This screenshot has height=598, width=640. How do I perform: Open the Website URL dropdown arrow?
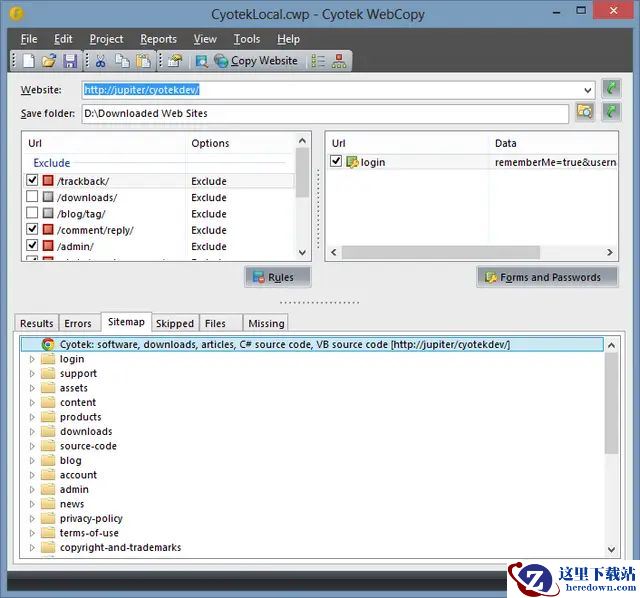click(587, 90)
